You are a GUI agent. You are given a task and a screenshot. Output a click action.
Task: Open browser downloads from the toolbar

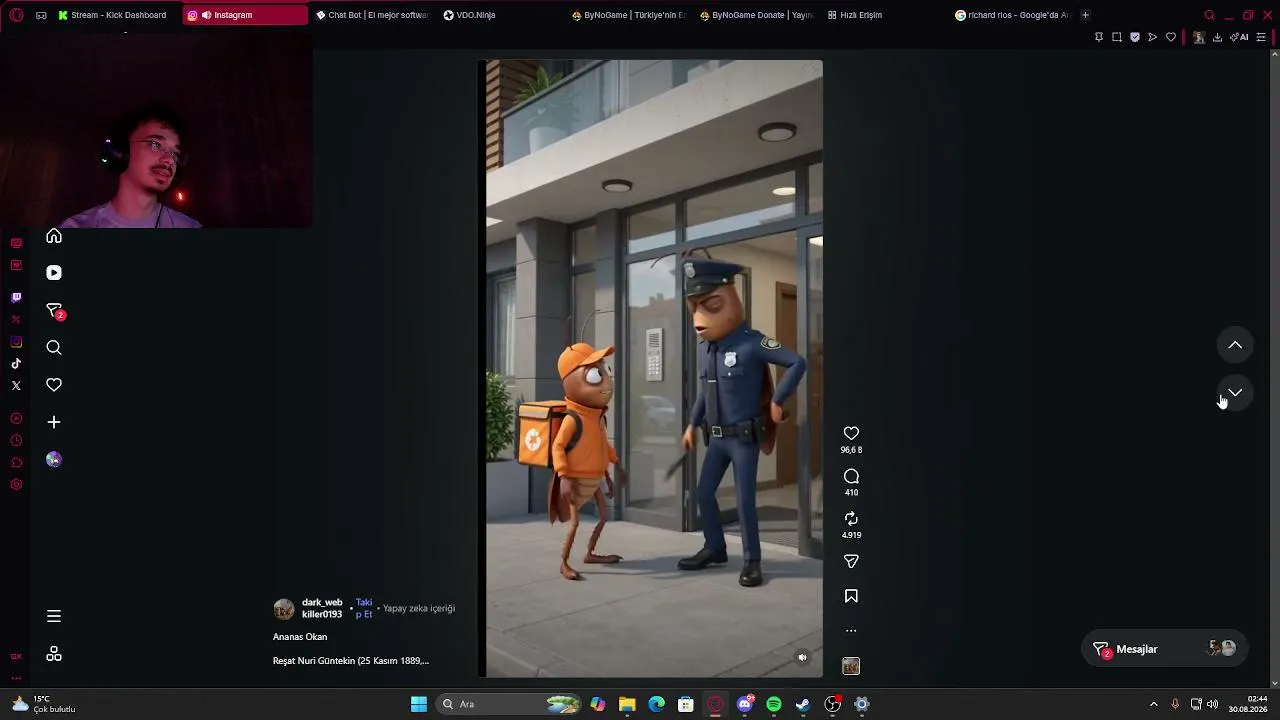tap(1217, 37)
